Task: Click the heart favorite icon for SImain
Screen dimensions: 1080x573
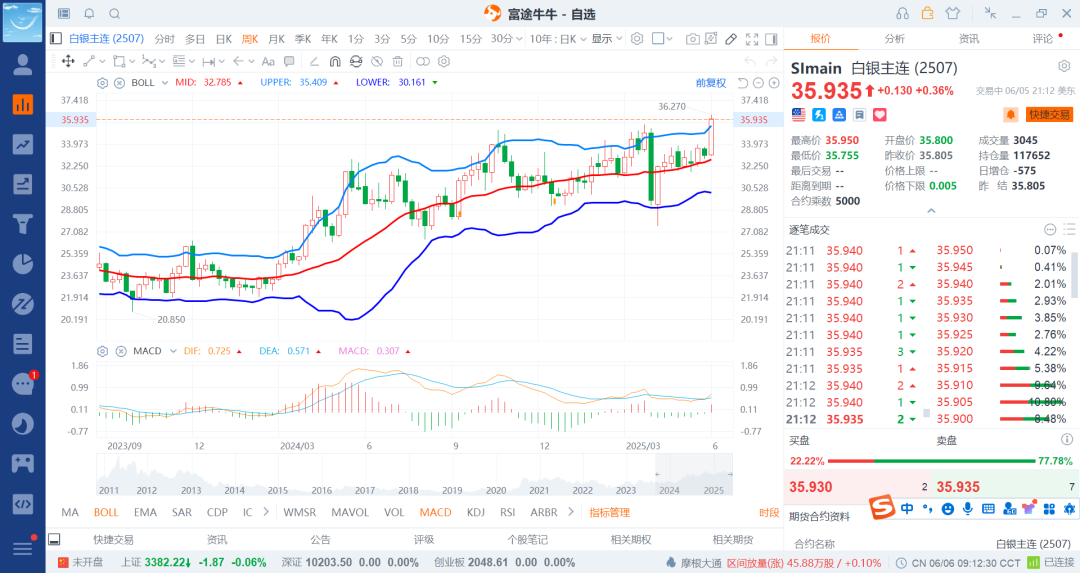Action: pyautogui.click(x=879, y=114)
